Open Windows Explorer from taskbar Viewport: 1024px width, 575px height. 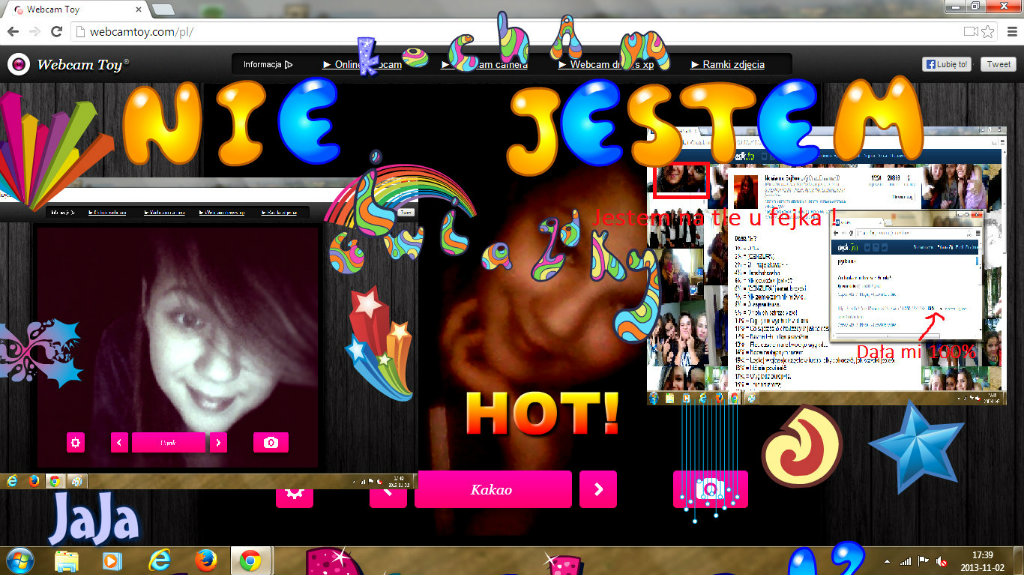click(66, 561)
